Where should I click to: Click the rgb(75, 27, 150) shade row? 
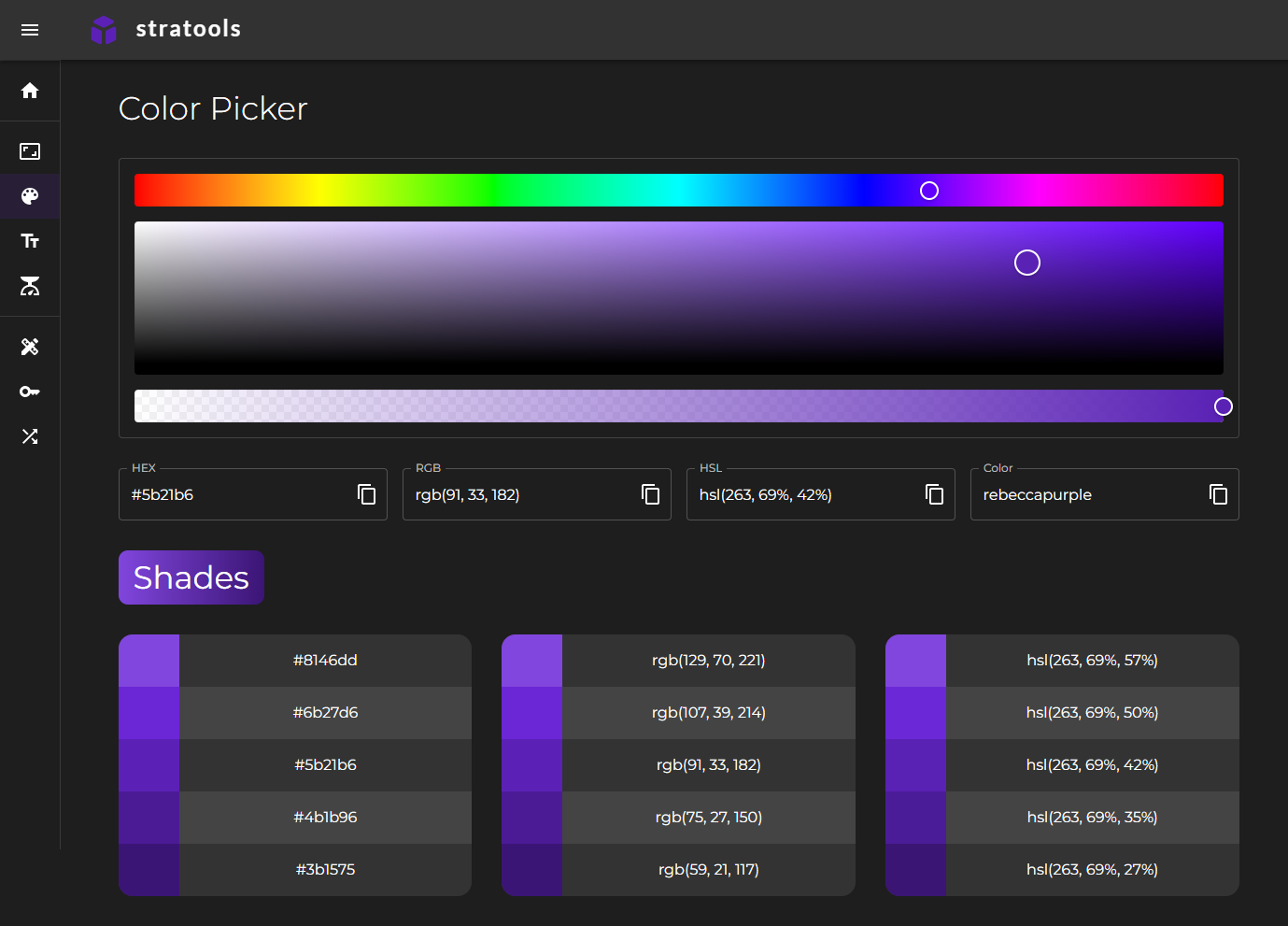(x=679, y=818)
